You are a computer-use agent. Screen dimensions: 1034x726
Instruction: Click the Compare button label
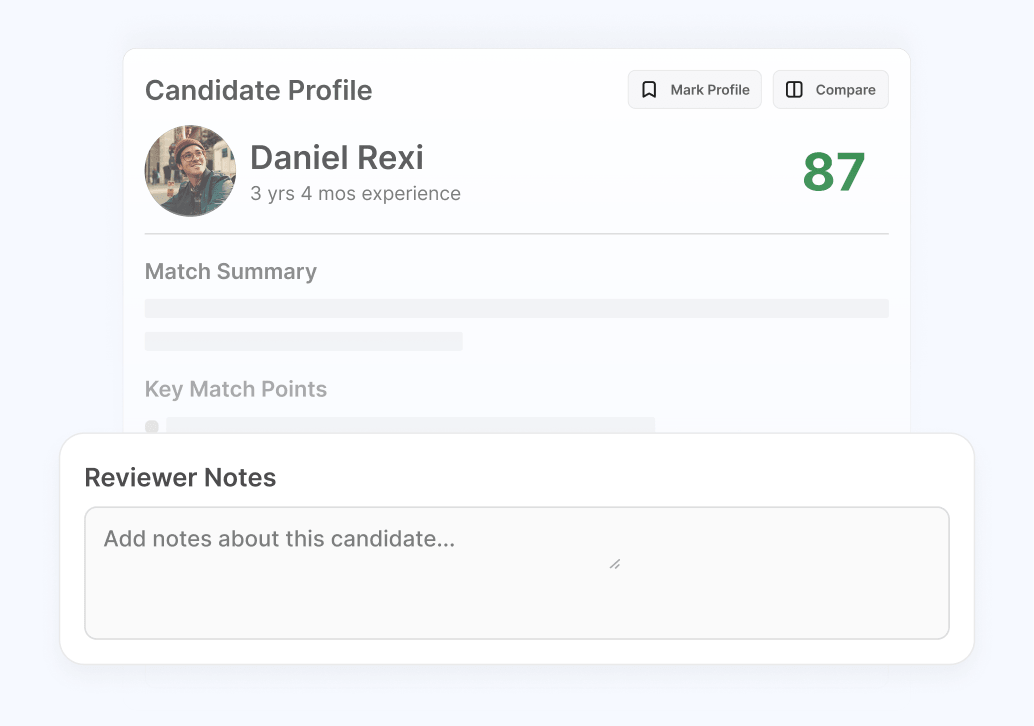click(x=845, y=90)
